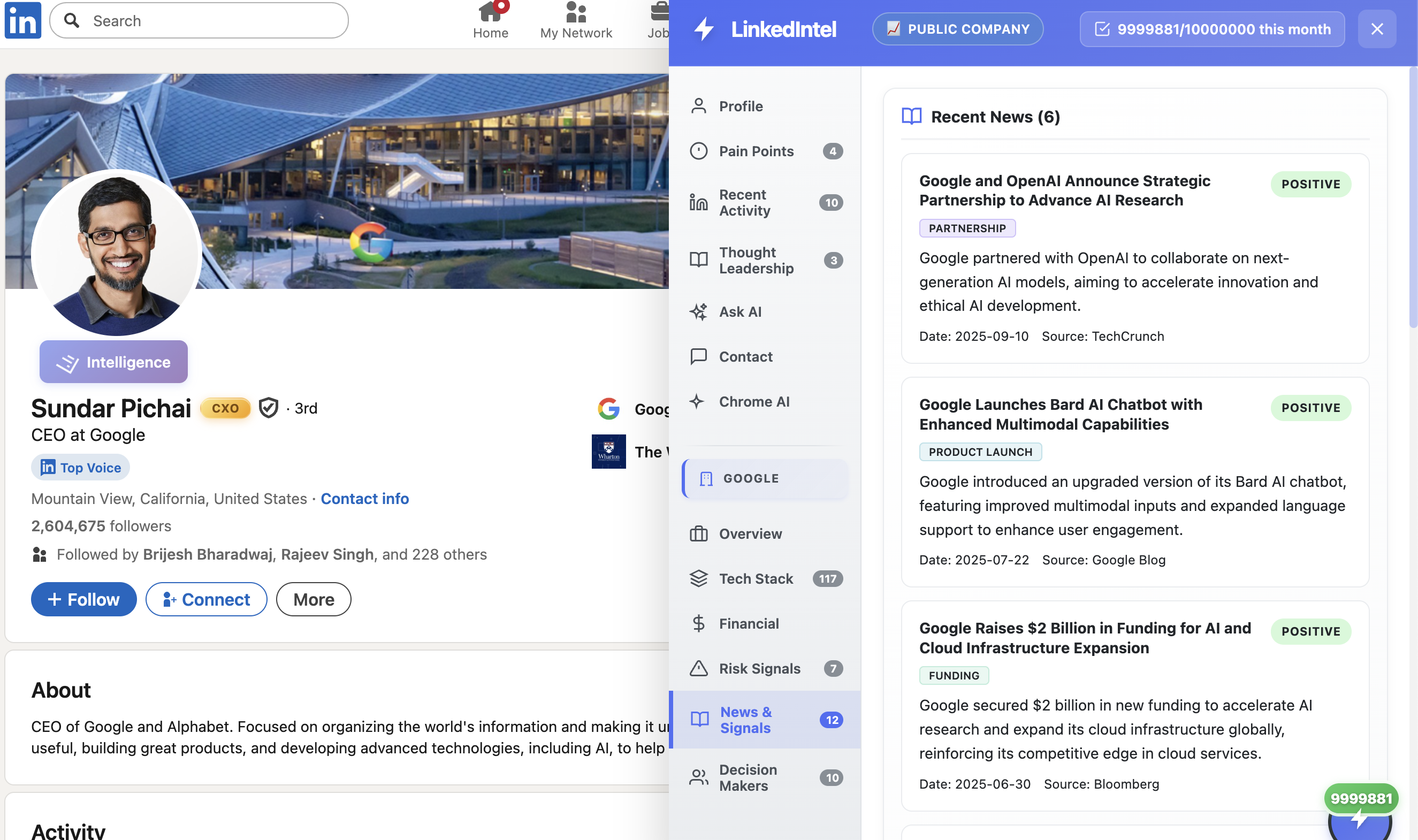Collapse the GOOGLE company section header
The image size is (1418, 840).
click(x=765, y=479)
